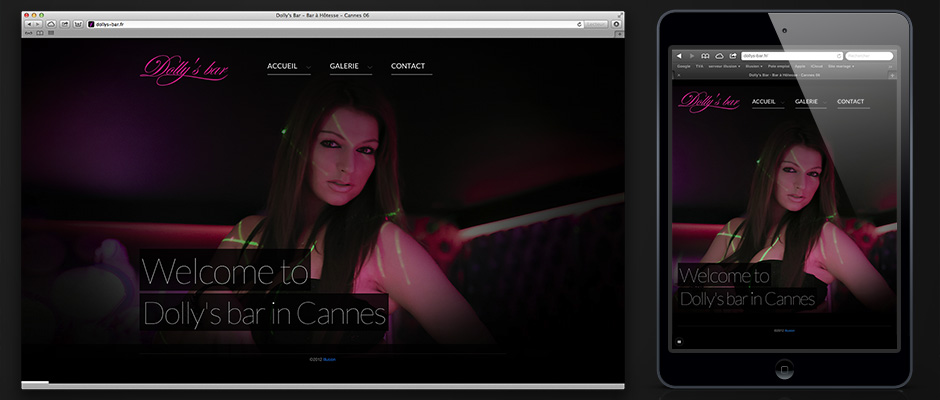
Task: Add new tab in desktop Safari
Action: point(620,34)
